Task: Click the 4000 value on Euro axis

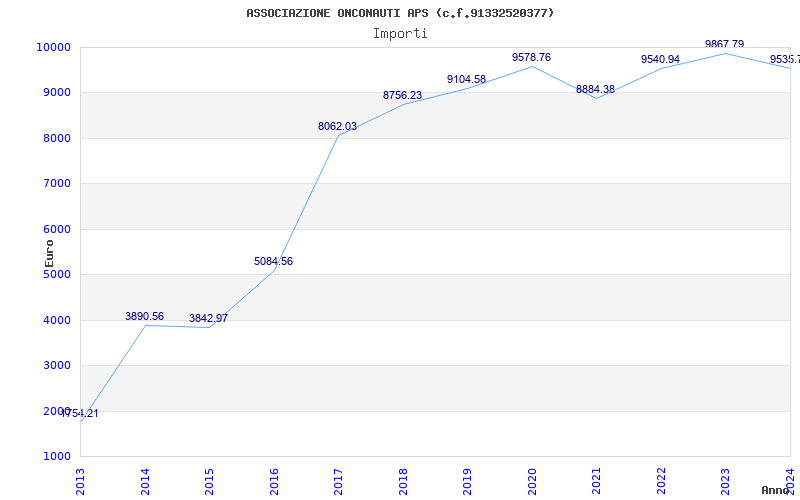Action: pos(56,320)
